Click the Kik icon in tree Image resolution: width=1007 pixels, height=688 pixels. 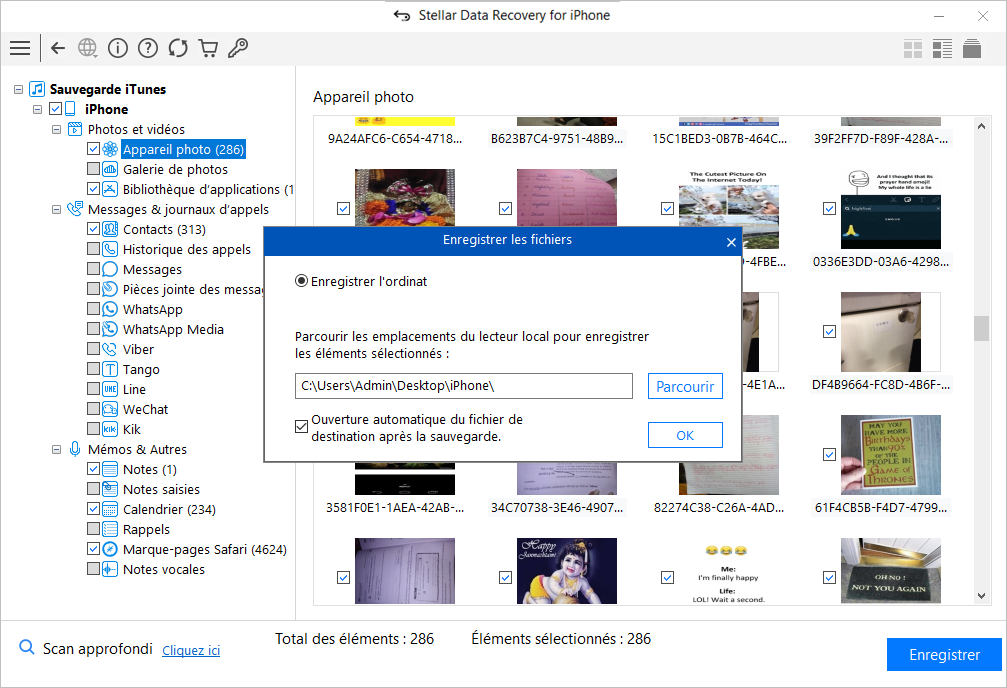pyautogui.click(x=110, y=429)
